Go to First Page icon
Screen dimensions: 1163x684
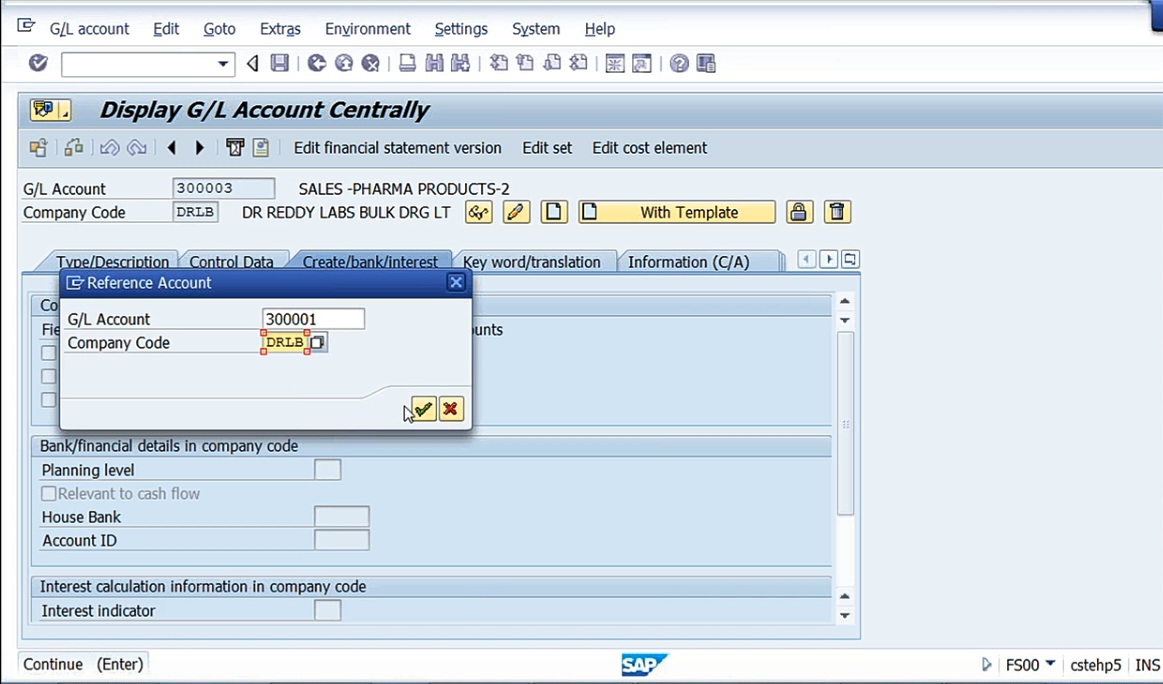[499, 63]
